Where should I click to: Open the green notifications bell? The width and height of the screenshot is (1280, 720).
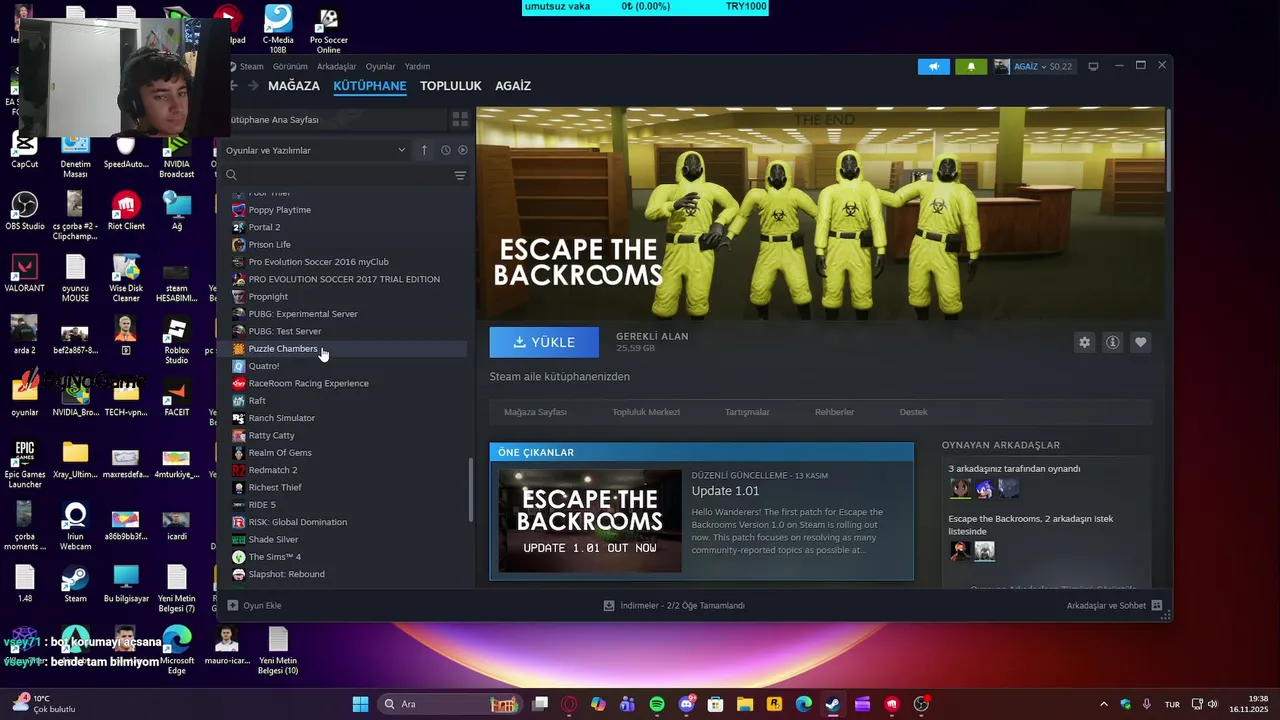(970, 66)
